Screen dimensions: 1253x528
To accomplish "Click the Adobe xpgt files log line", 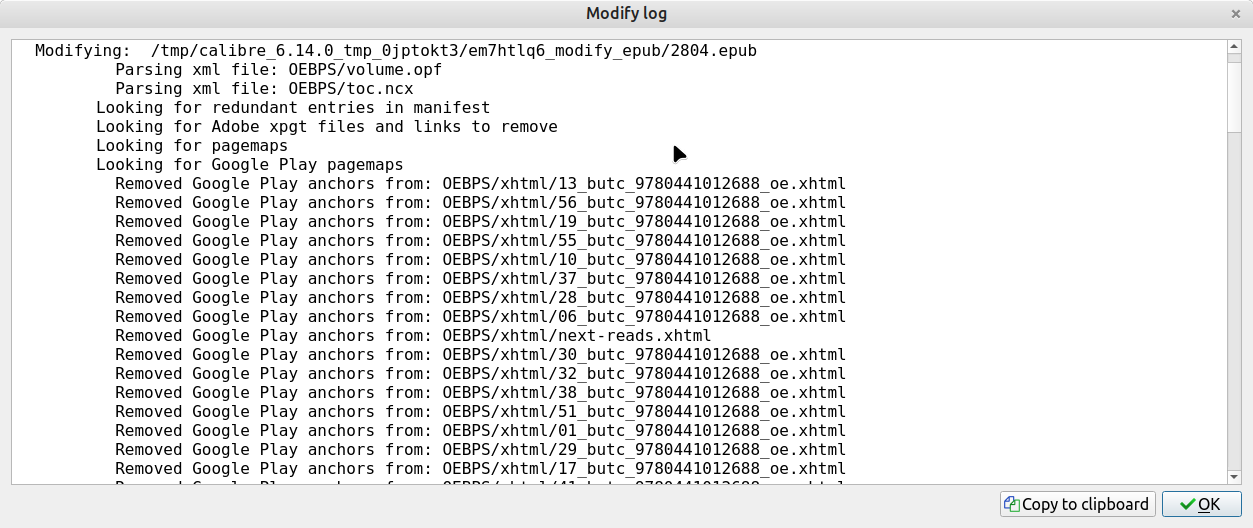I will (326, 127).
